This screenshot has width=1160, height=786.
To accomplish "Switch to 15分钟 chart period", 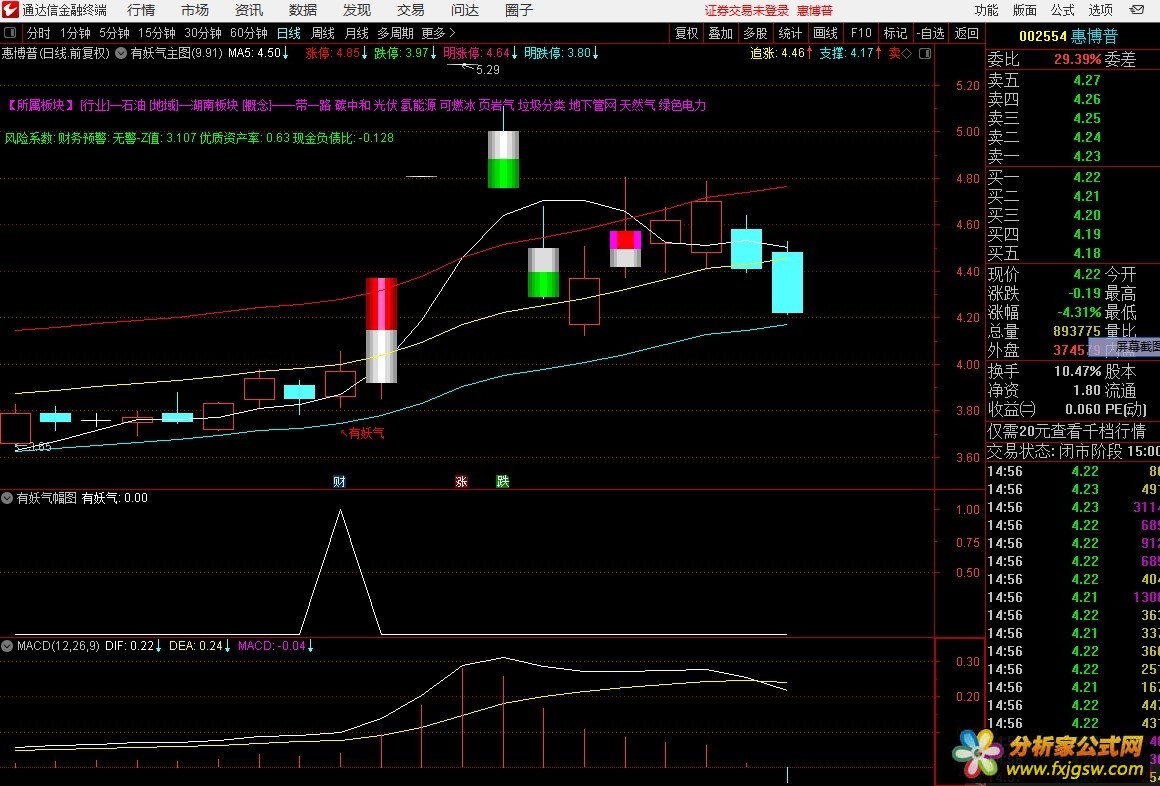I will 156,33.
